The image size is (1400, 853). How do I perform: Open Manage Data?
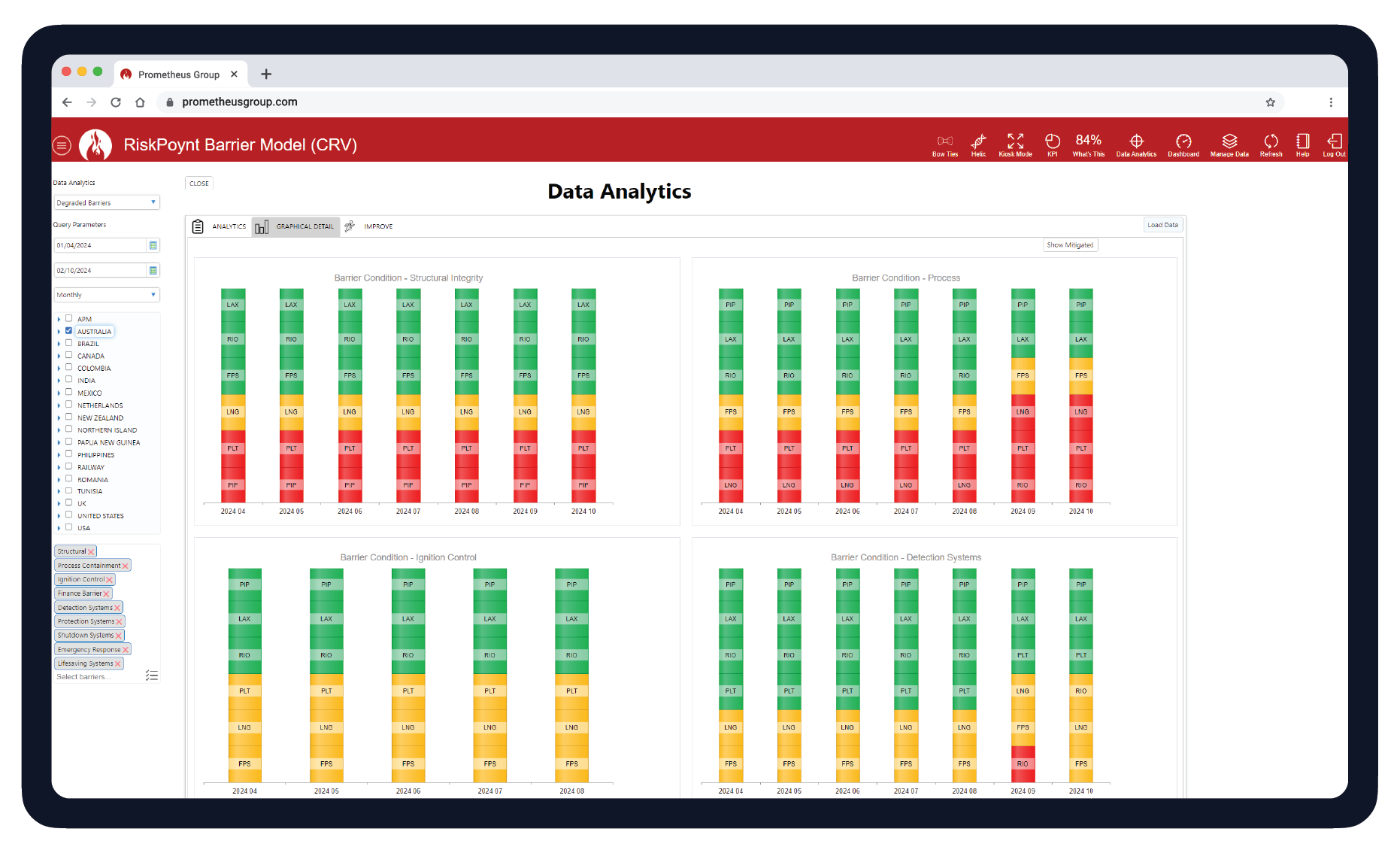coord(1230,144)
